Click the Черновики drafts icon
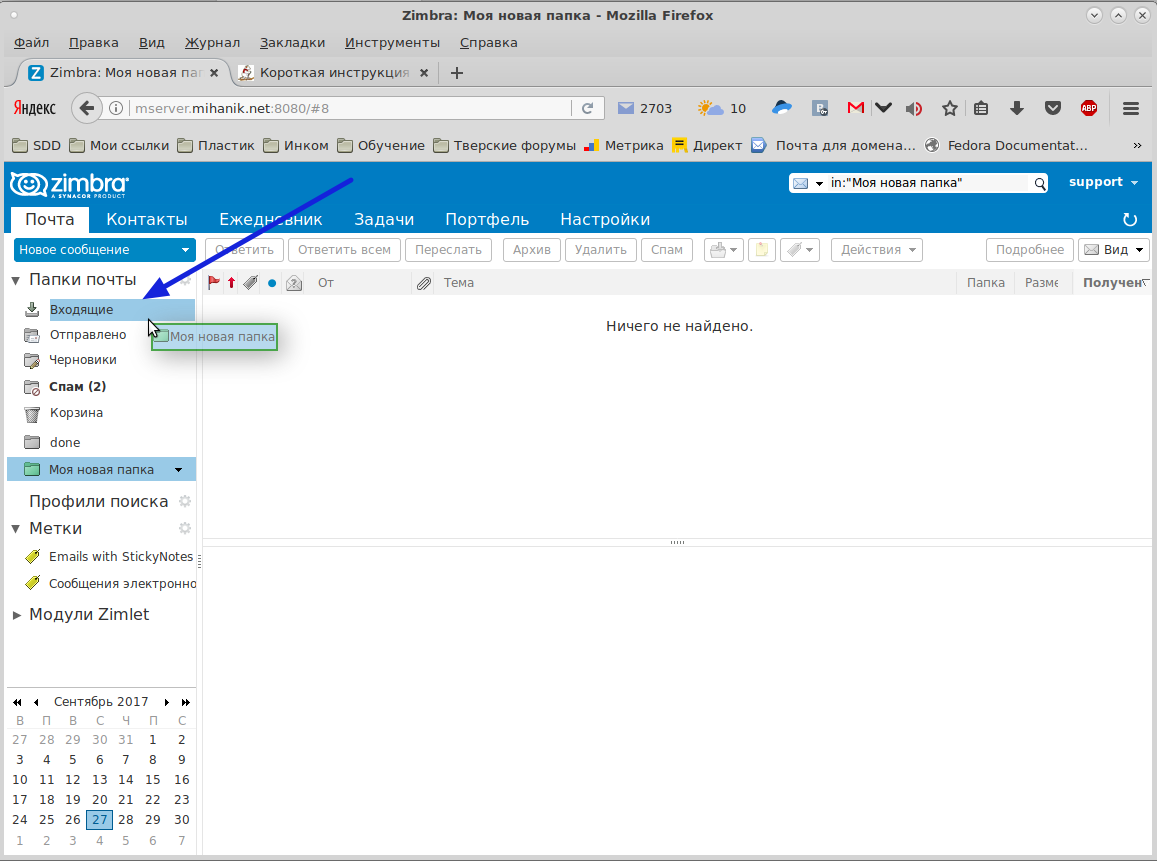Screen dimensions: 1157x861 (x=32, y=360)
